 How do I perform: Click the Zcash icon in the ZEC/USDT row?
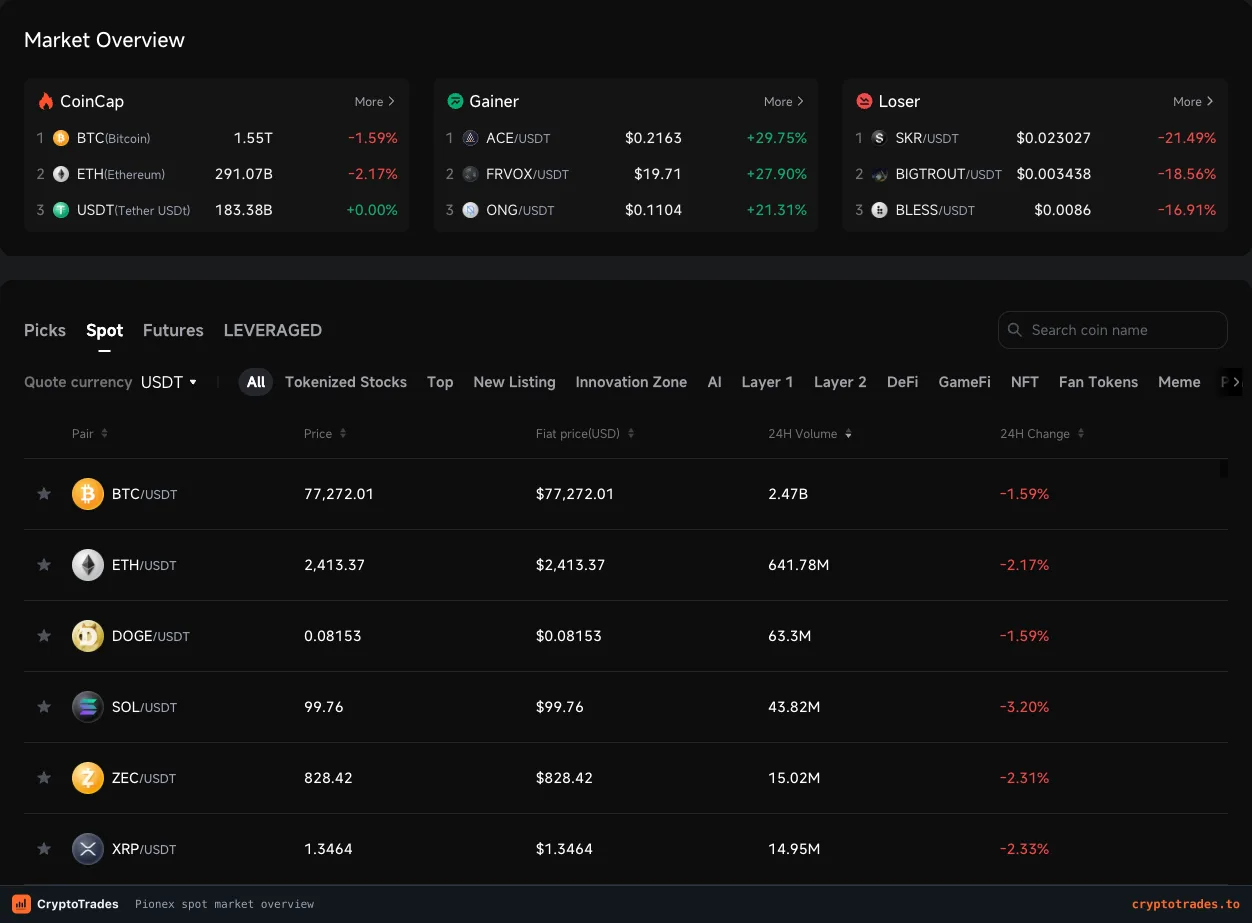(x=88, y=778)
